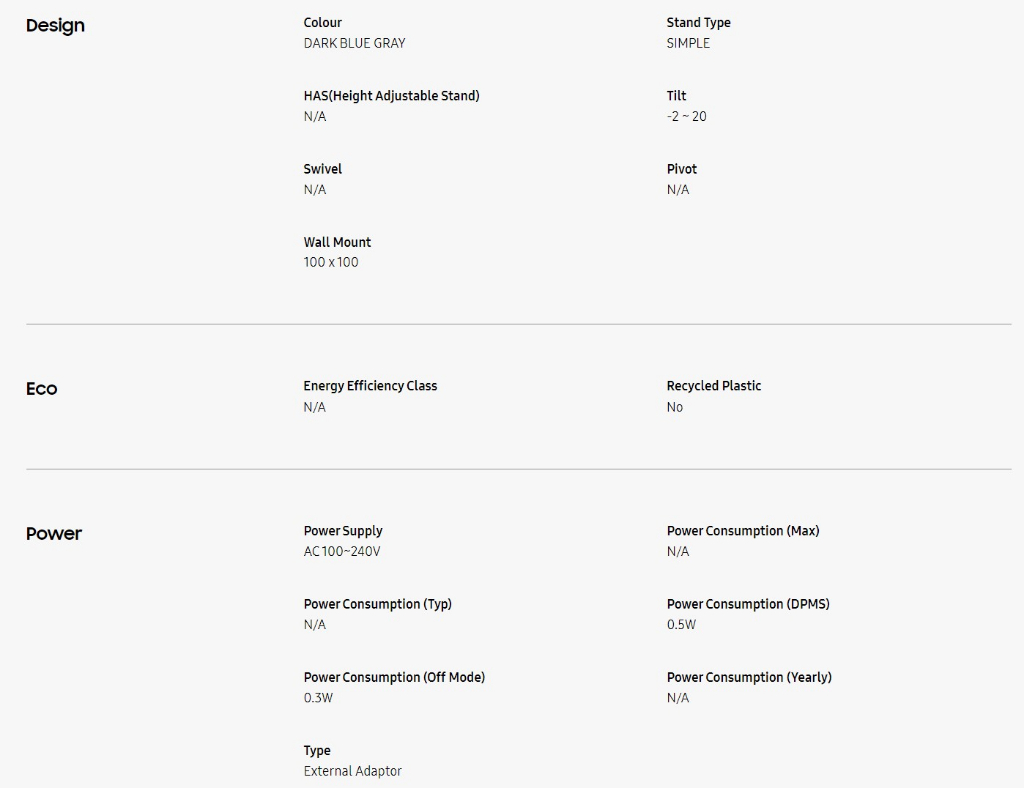Screen dimensions: 1024x788
Task: Click the Stand Type label
Action: point(699,22)
